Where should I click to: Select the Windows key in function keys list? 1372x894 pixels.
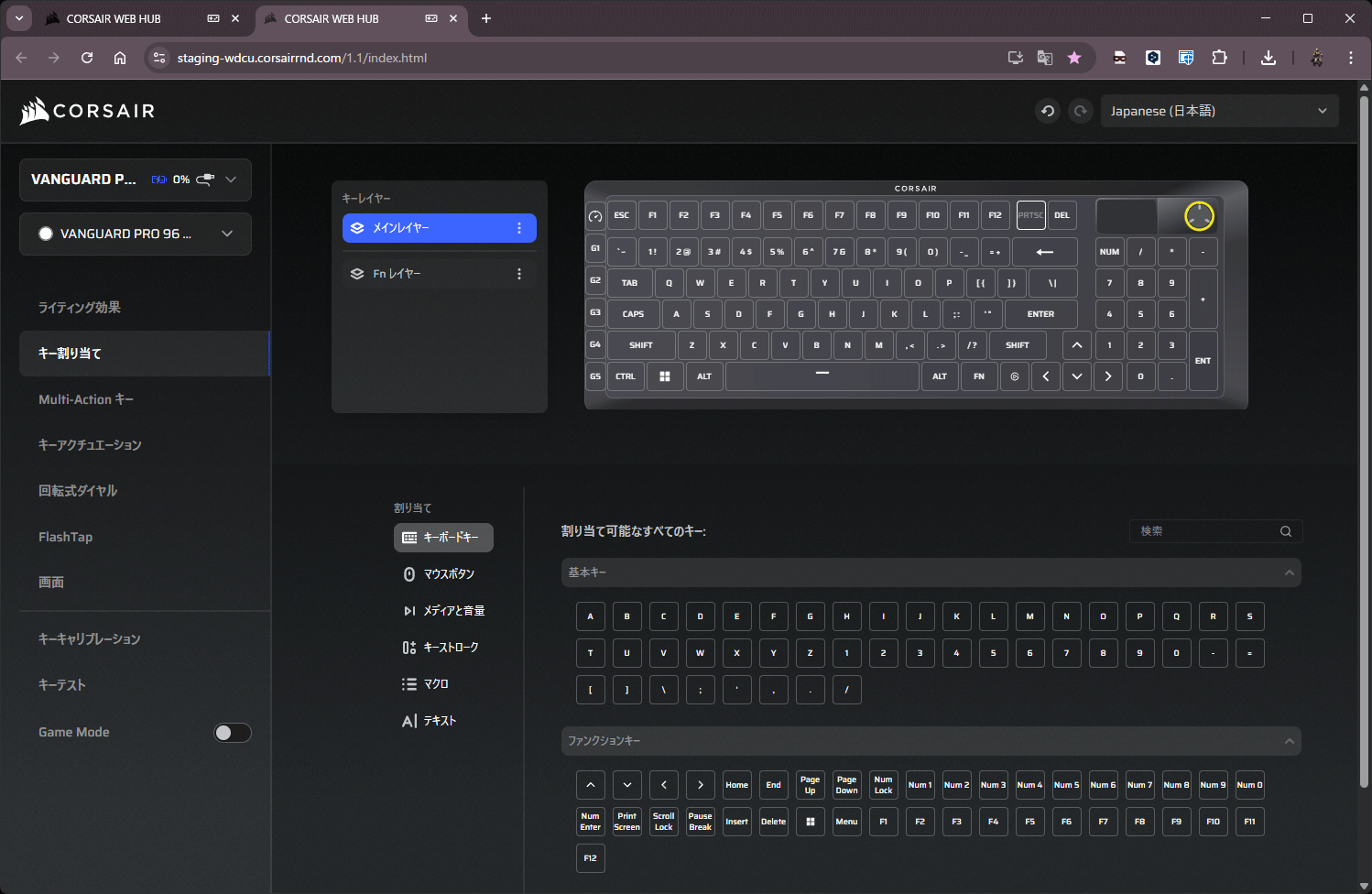(x=810, y=822)
